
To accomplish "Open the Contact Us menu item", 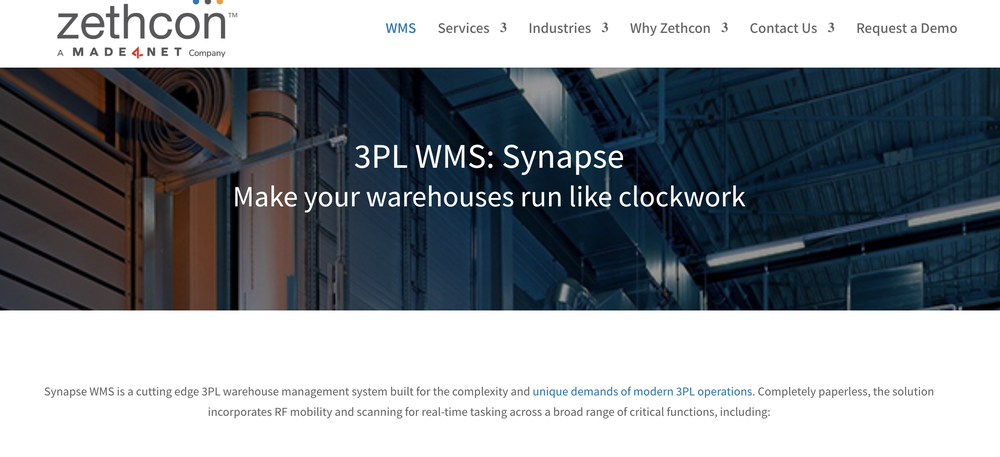I will [783, 28].
